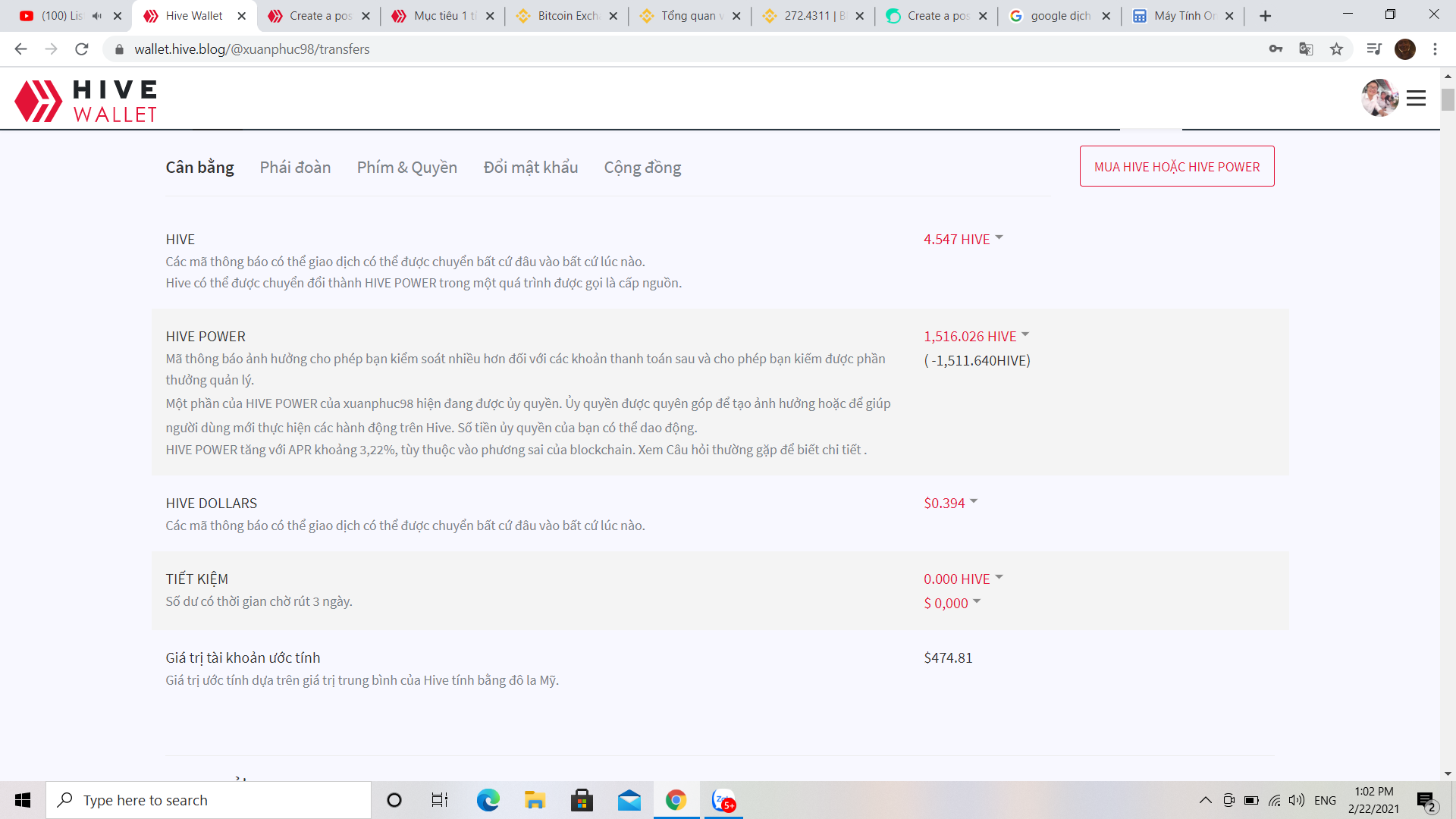Open a new browser tab
Screen dimensions: 1456x819
click(x=1265, y=16)
